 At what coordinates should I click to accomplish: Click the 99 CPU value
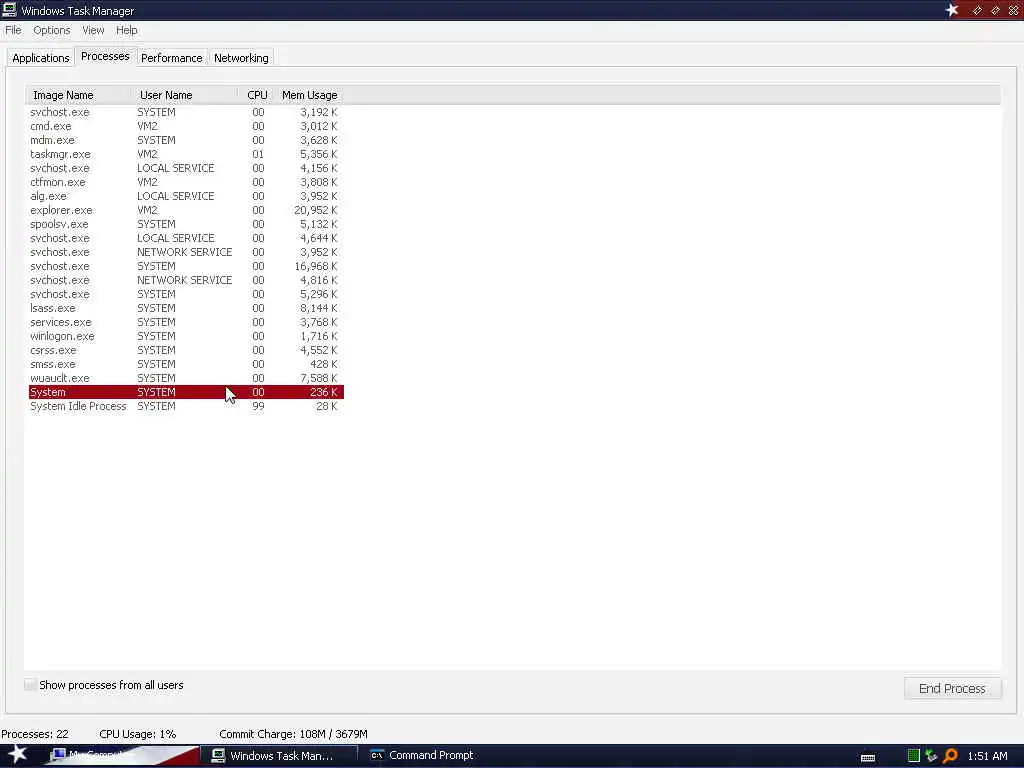[x=258, y=406]
